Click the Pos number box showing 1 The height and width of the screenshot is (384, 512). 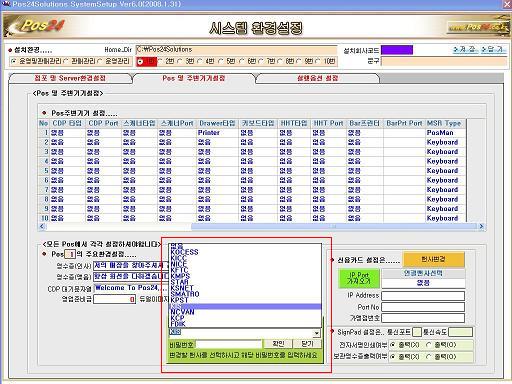coord(70,254)
